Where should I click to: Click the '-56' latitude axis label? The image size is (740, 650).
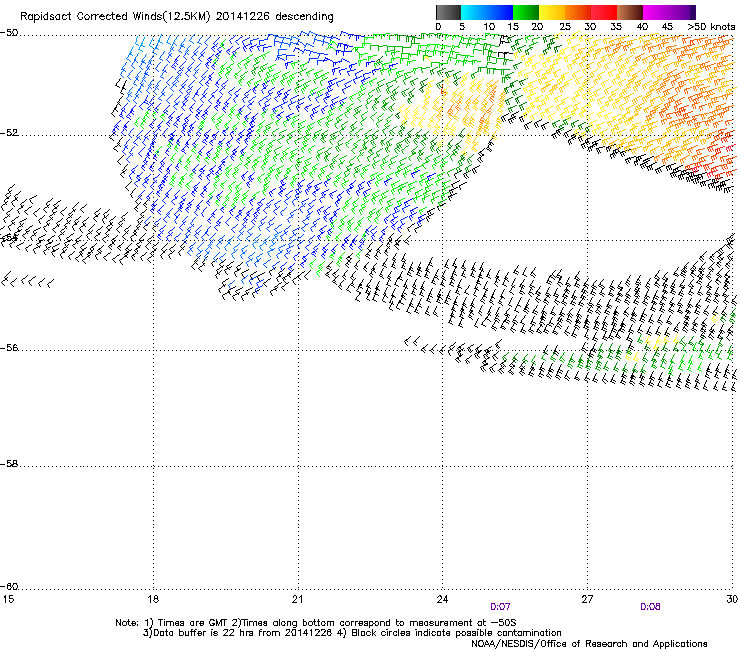point(9,348)
